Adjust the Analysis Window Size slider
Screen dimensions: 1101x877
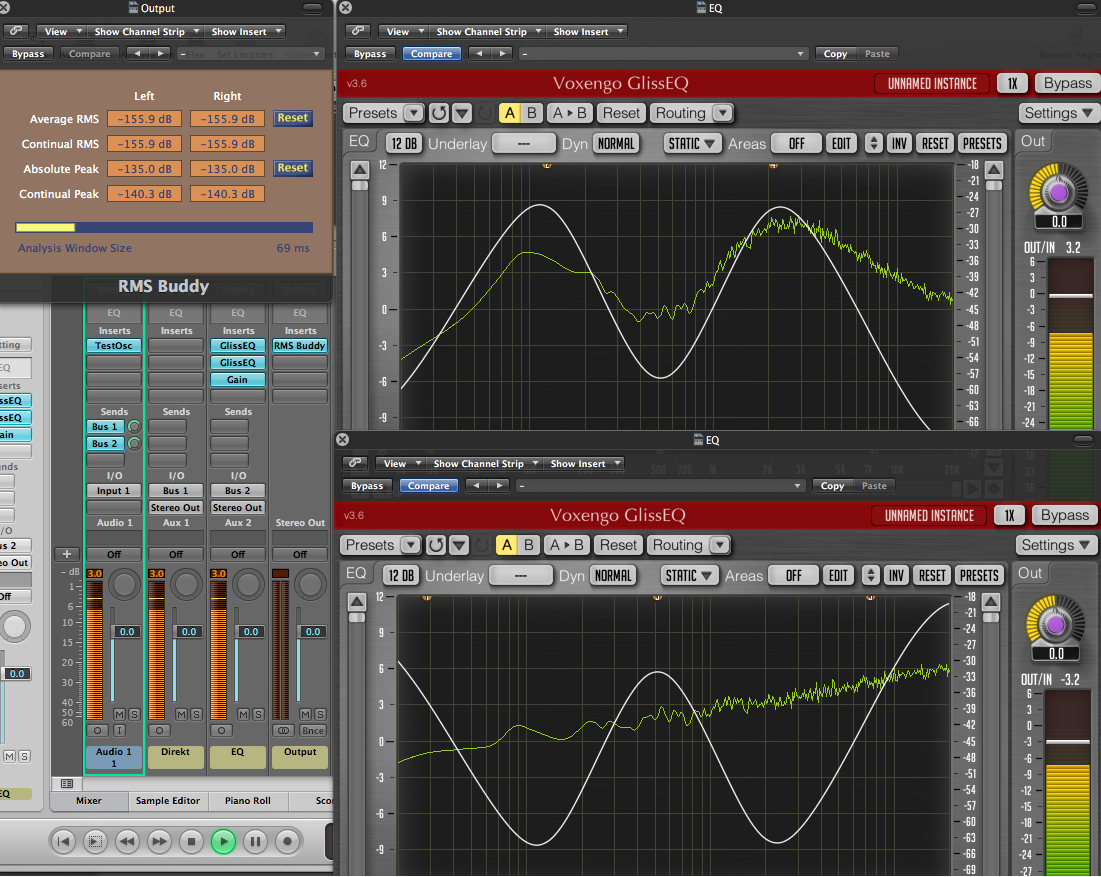coord(164,228)
